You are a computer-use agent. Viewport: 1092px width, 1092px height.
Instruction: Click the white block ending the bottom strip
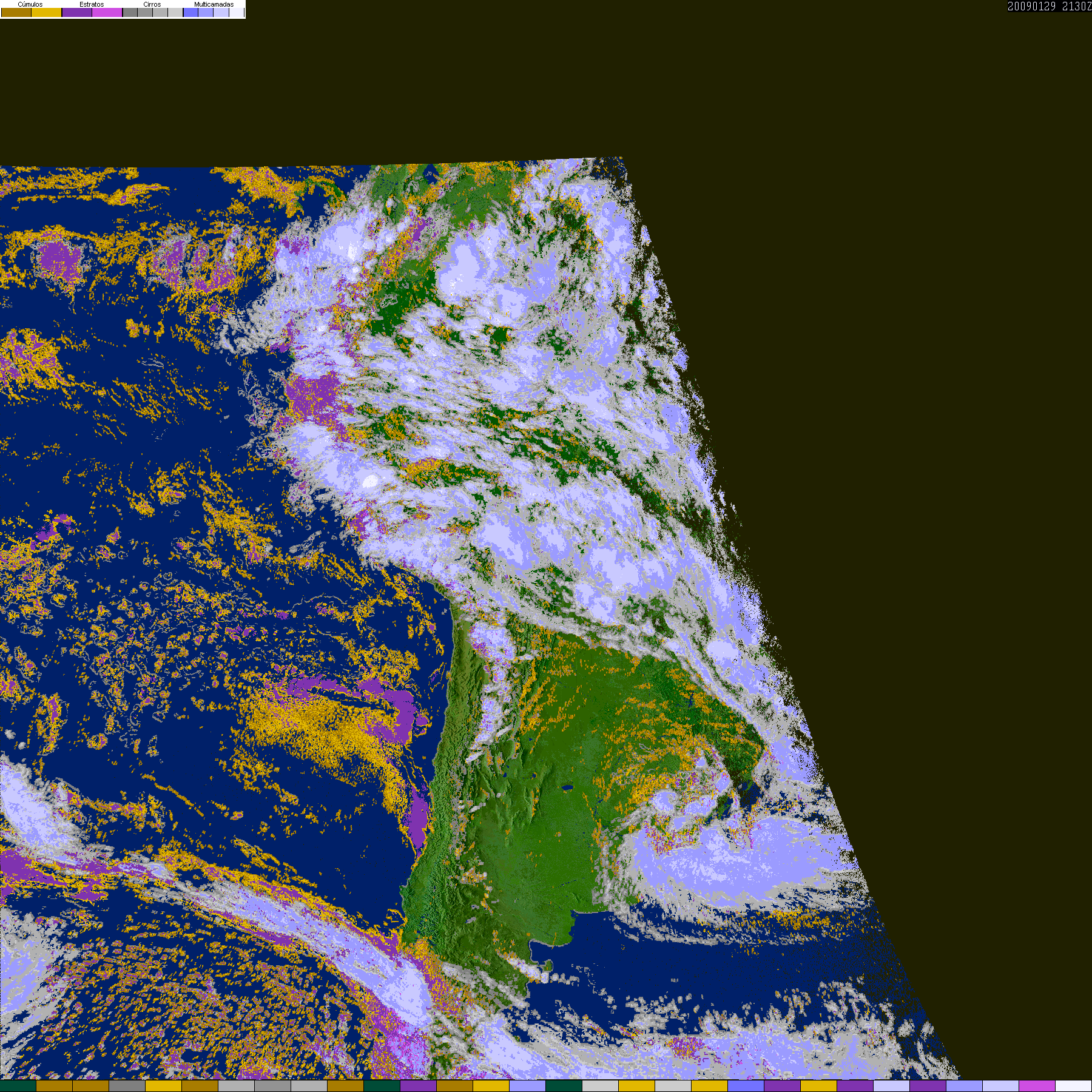tap(1074, 1087)
